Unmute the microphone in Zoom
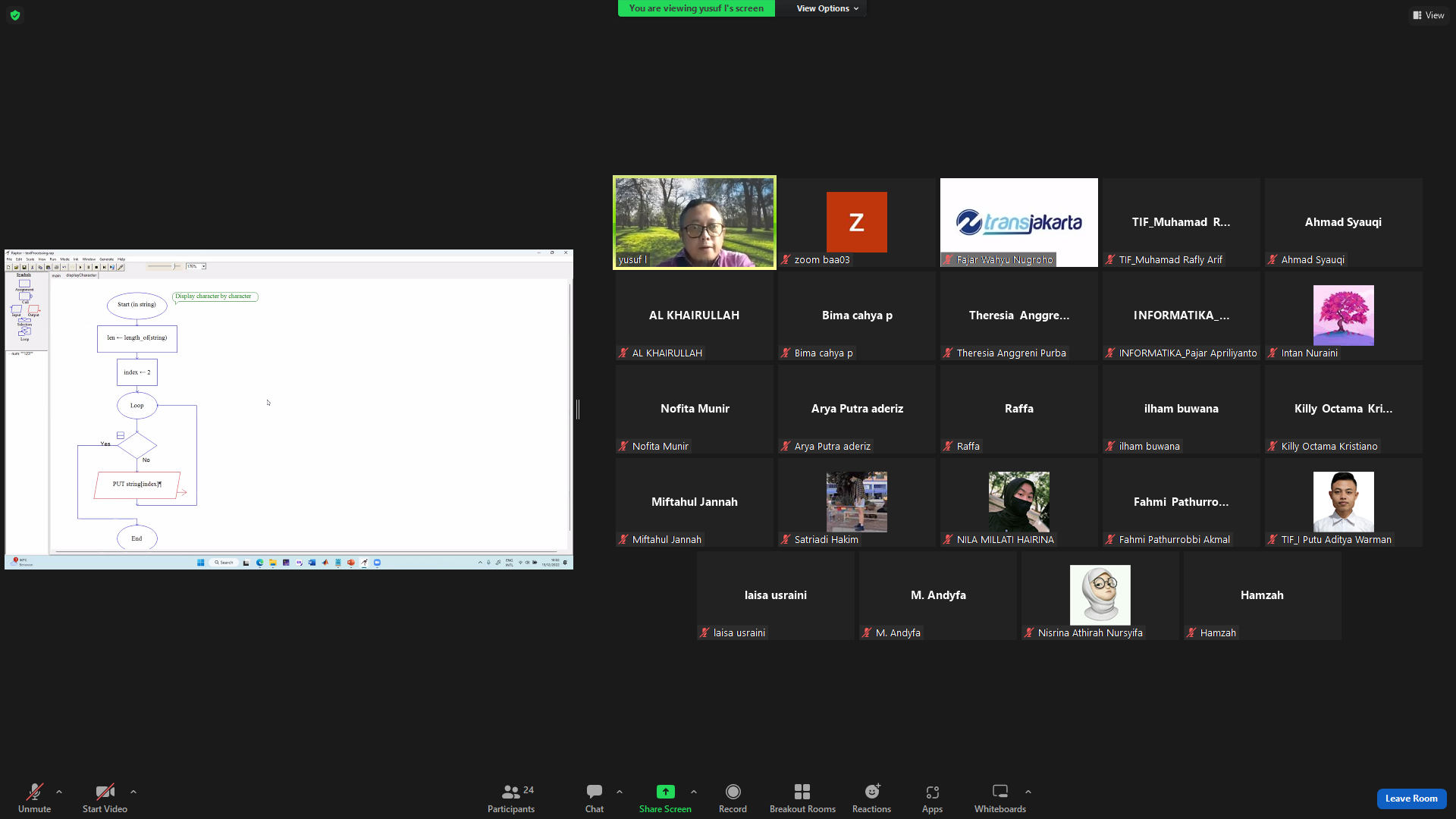 tap(34, 798)
